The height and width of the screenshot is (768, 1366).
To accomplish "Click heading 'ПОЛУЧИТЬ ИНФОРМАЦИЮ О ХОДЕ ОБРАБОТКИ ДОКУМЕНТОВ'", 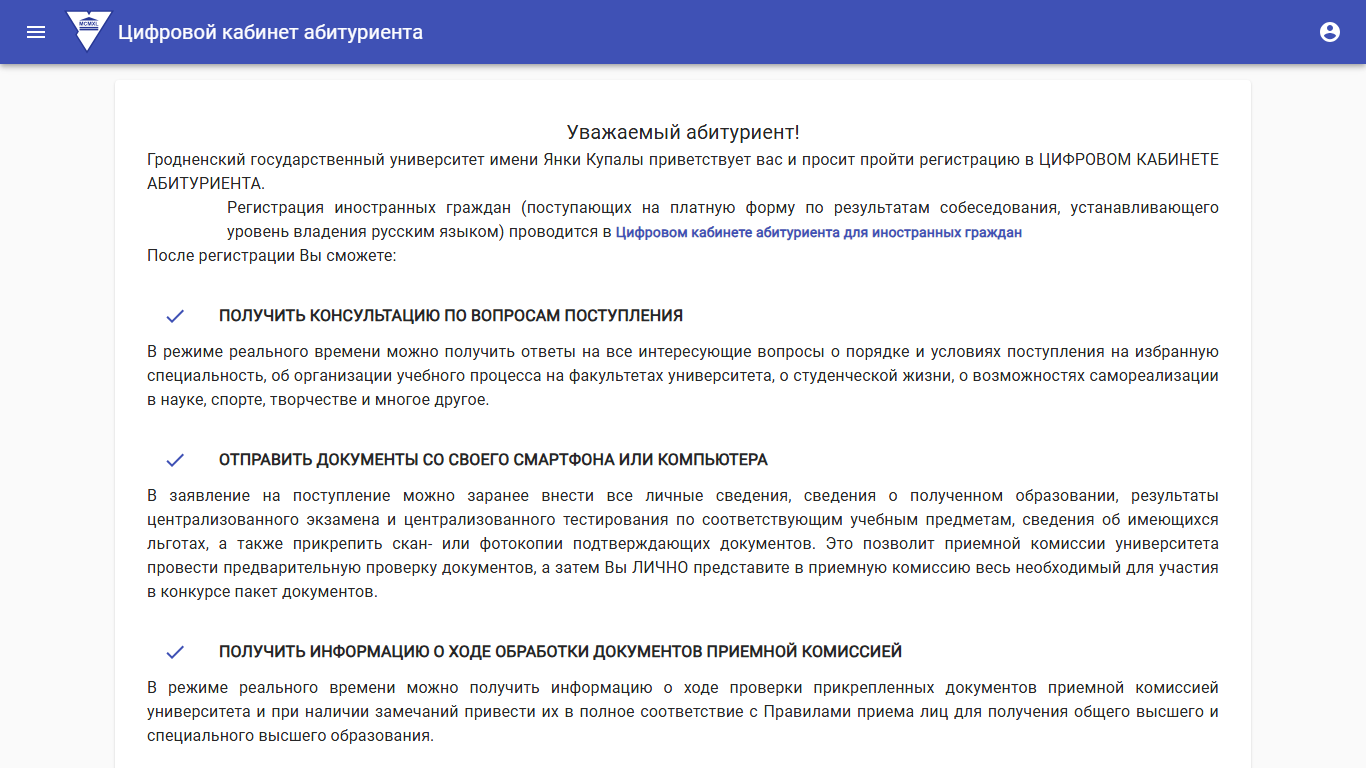I will pyautogui.click(x=560, y=652).
